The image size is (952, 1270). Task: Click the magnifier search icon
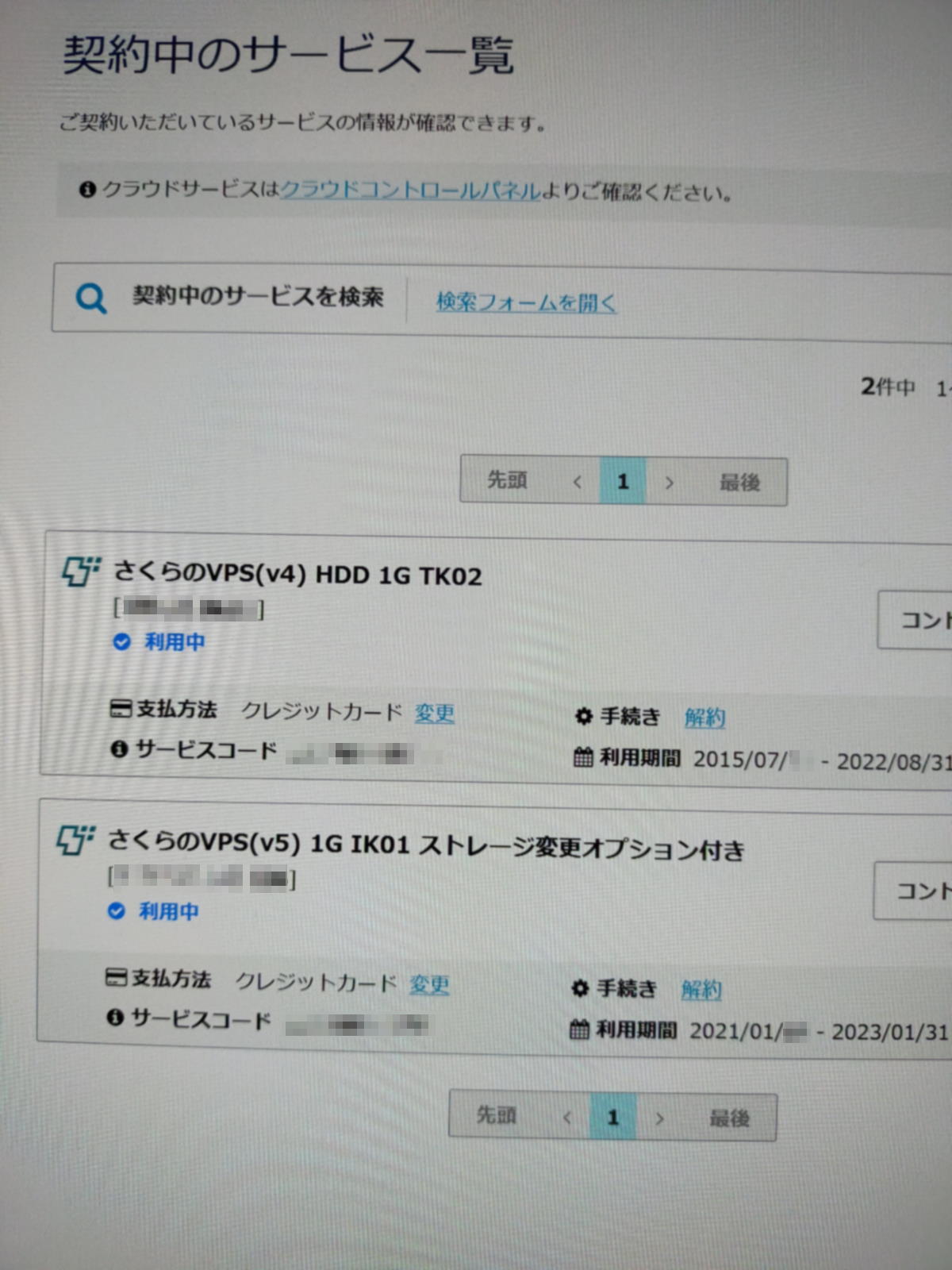pyautogui.click(x=90, y=298)
